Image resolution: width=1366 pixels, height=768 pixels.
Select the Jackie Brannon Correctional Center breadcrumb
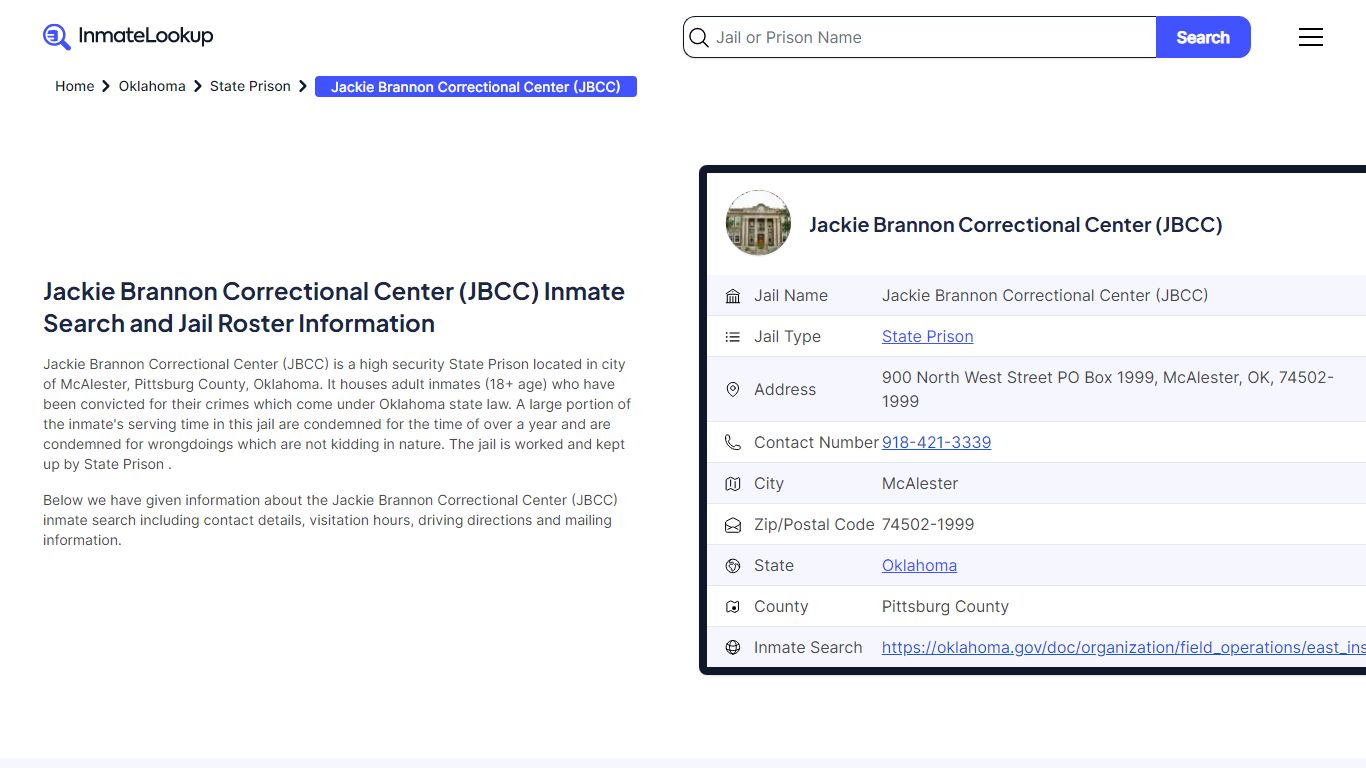(476, 87)
